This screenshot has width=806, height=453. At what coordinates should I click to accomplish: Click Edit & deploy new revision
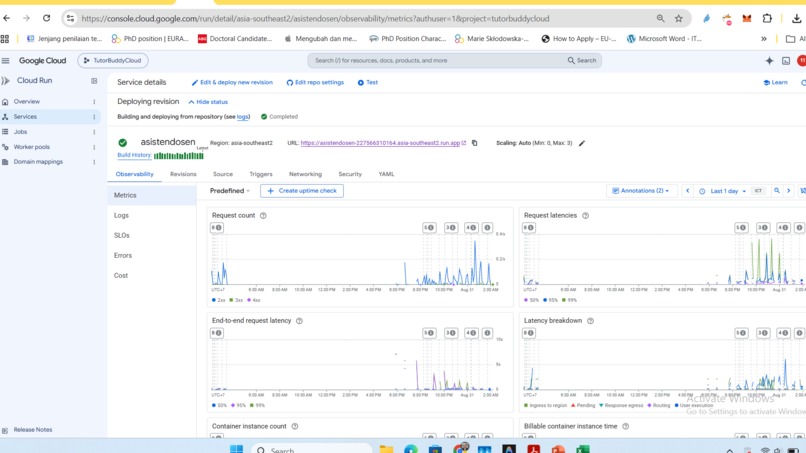coord(232,82)
